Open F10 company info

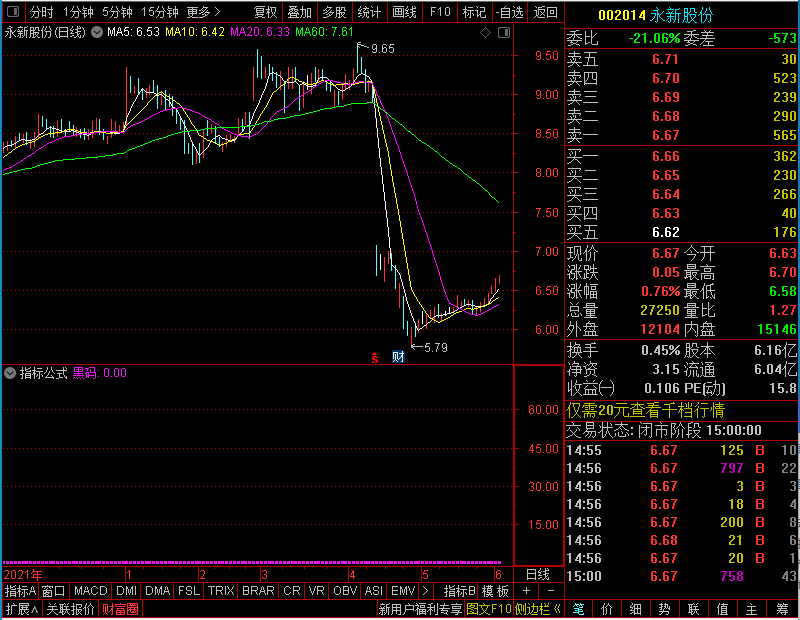[x=440, y=12]
